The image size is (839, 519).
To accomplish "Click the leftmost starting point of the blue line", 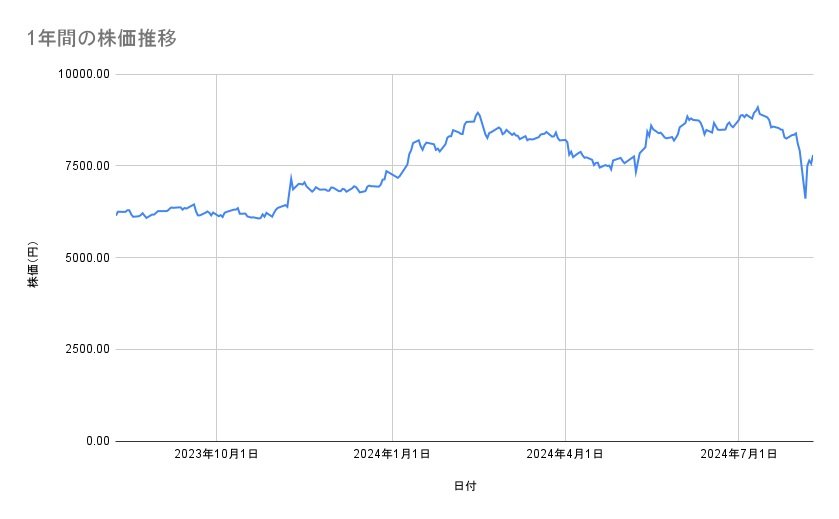I will (x=116, y=215).
